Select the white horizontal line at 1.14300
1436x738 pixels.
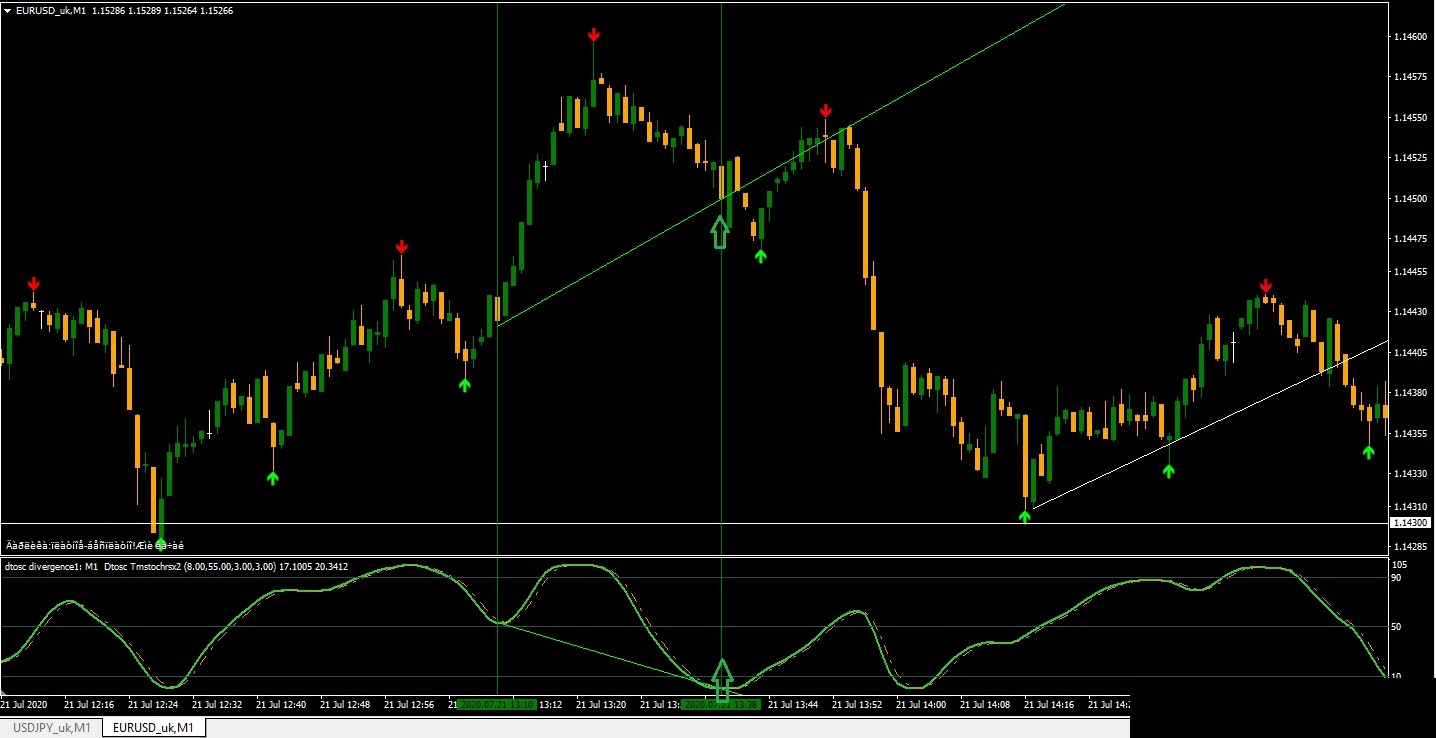point(694,523)
